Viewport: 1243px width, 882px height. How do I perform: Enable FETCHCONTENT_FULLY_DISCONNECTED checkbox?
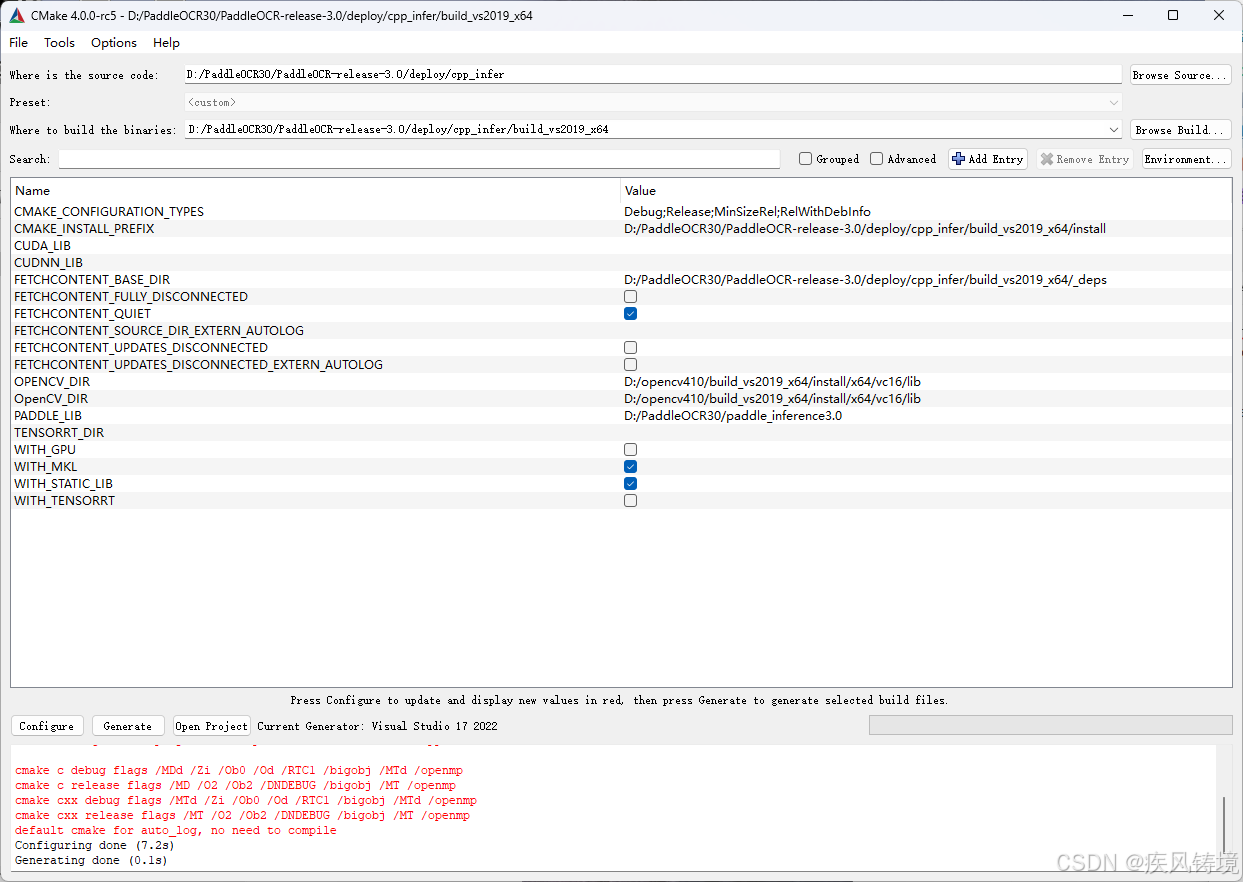tap(630, 297)
